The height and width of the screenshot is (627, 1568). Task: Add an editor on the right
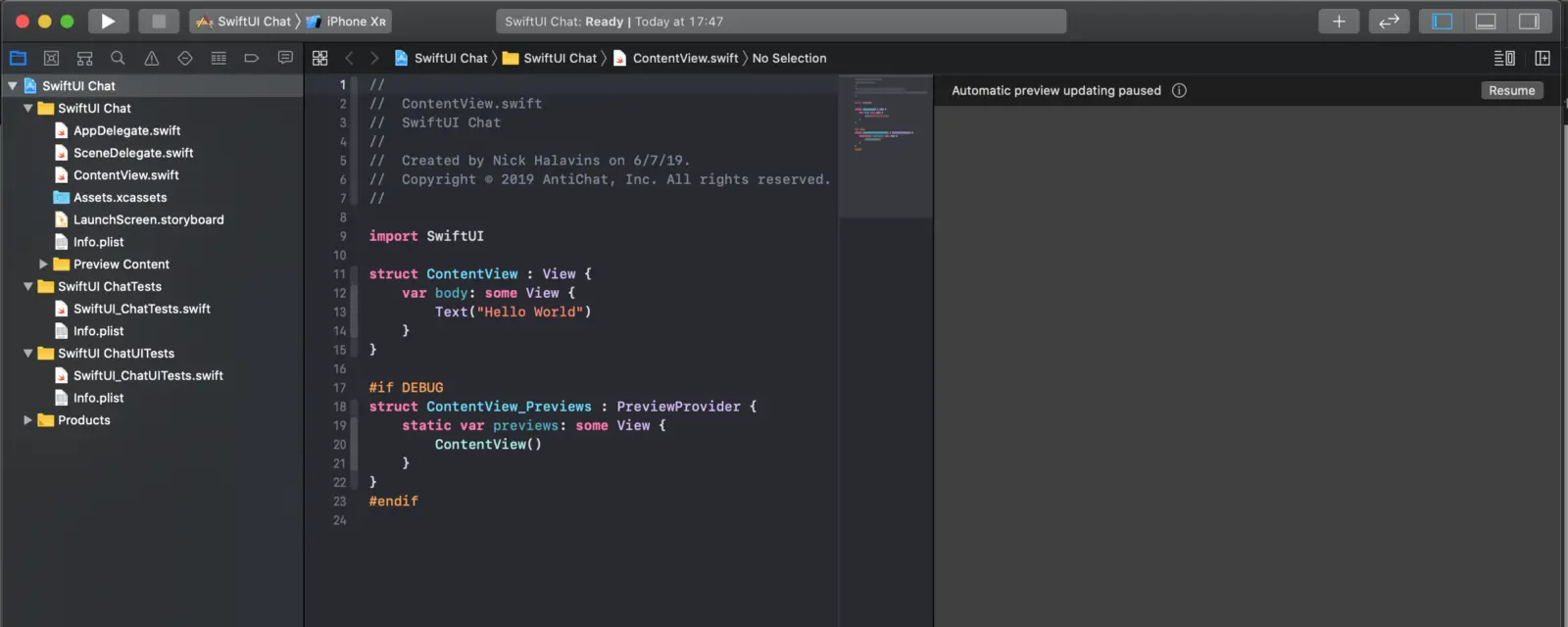pos(1543,58)
